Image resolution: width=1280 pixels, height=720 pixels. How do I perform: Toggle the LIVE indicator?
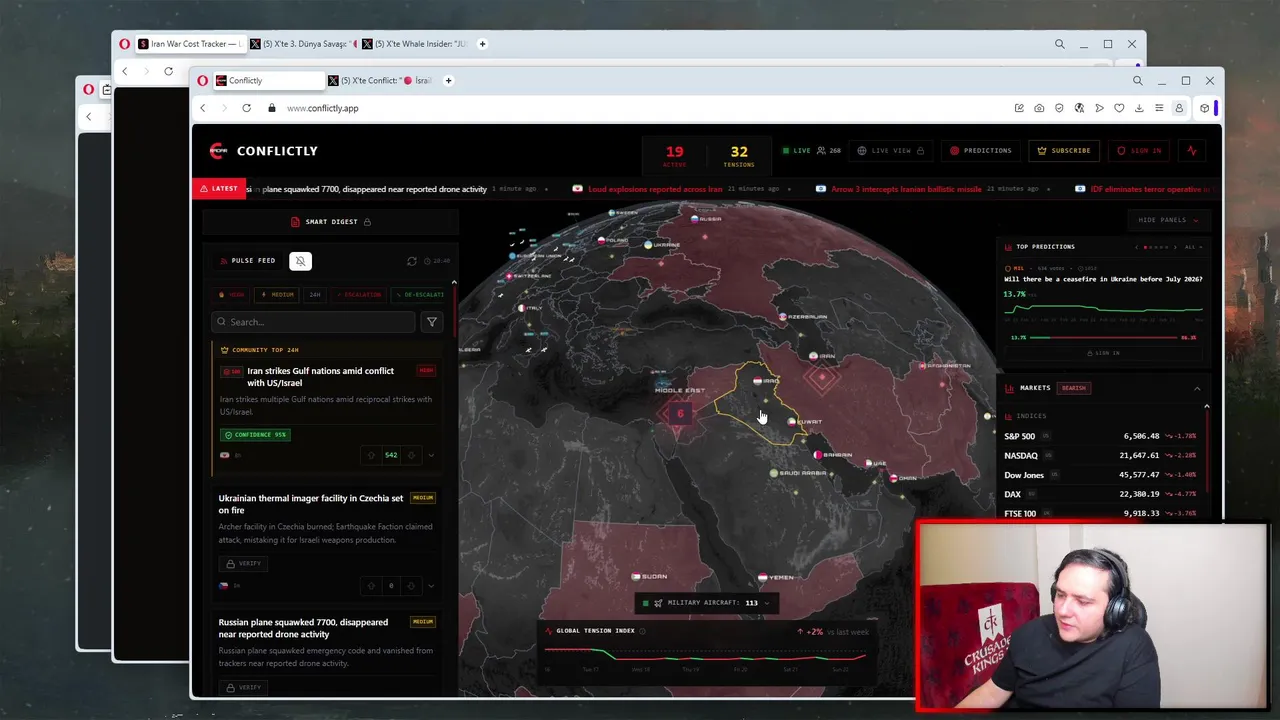pos(797,151)
